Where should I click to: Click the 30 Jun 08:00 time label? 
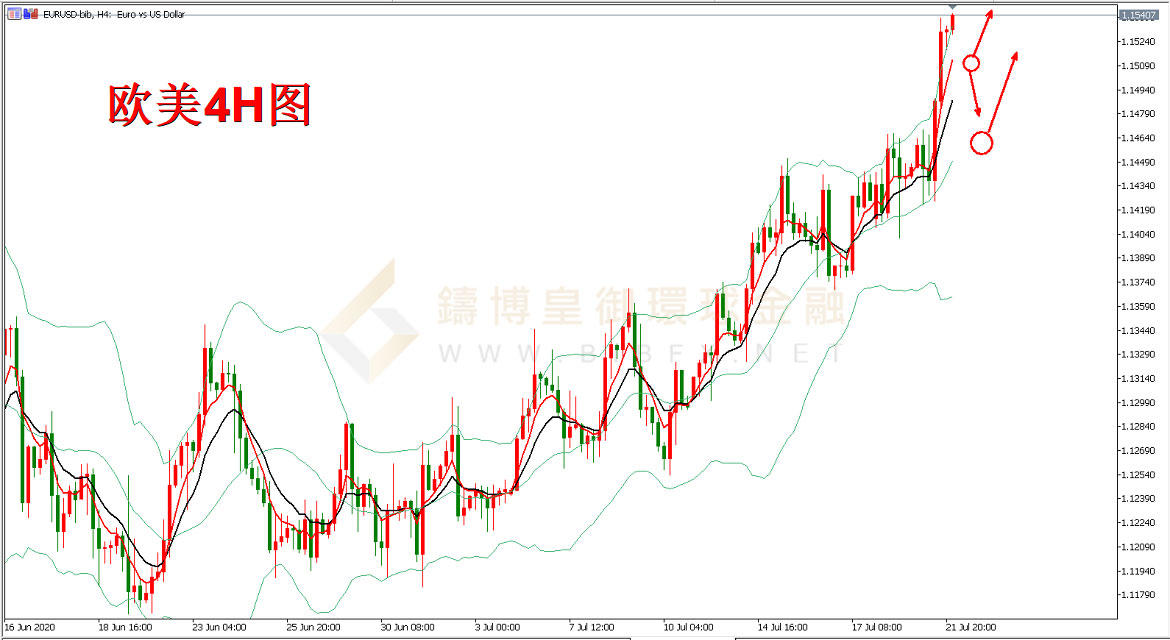405,628
